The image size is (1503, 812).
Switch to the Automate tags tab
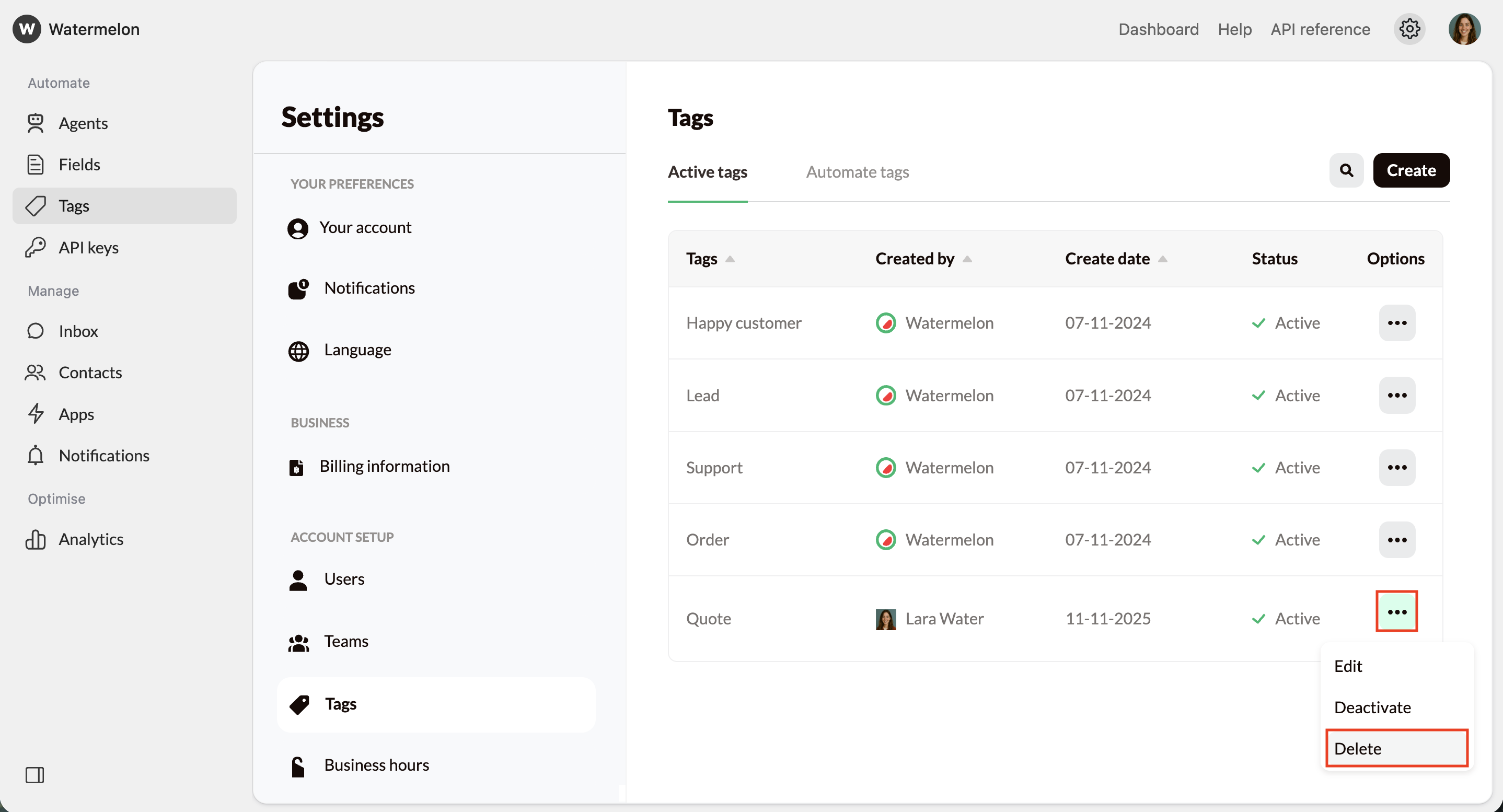point(857,172)
